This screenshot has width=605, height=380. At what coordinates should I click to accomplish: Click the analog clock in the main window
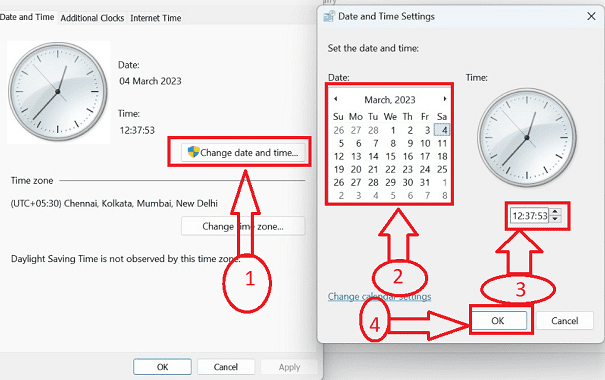point(58,92)
